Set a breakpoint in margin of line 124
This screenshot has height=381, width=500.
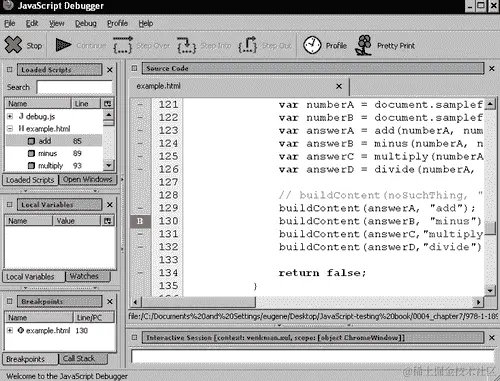pyautogui.click(x=140, y=143)
